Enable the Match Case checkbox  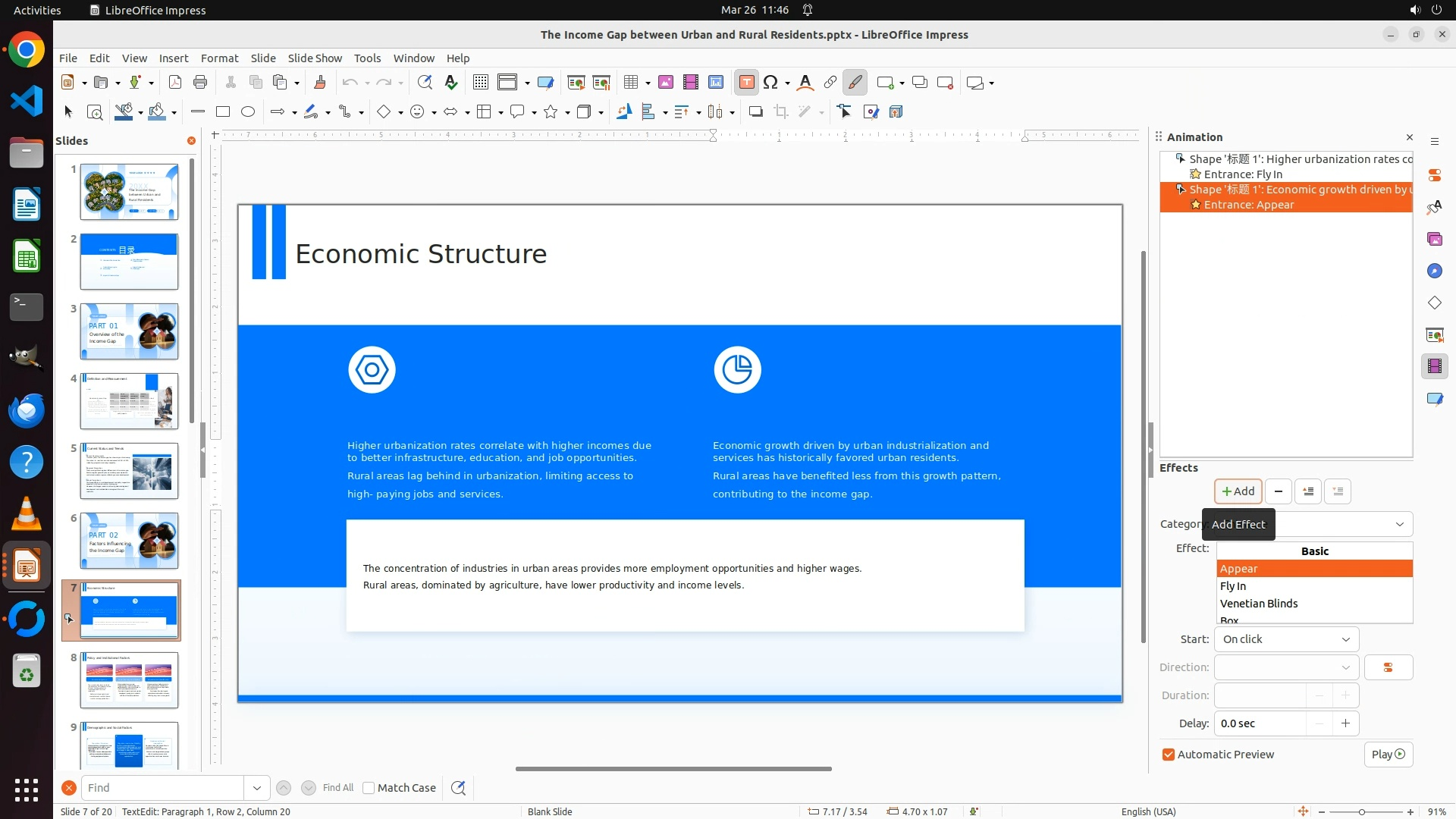coord(369,788)
